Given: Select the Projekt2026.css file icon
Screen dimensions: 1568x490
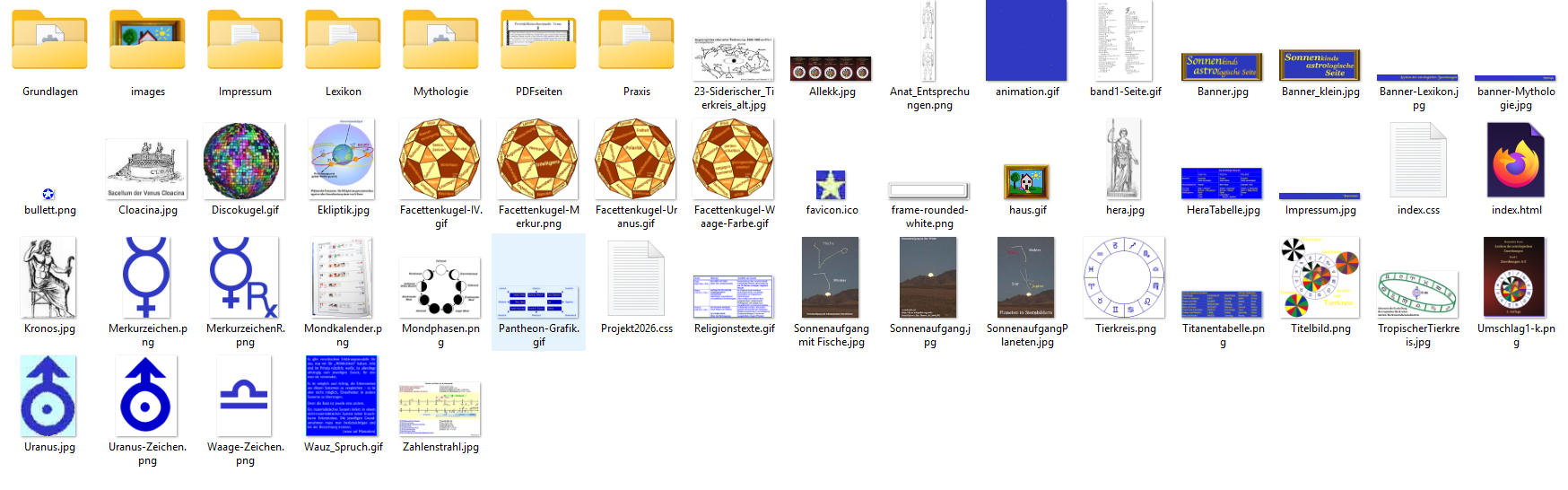Looking at the screenshot, I should click(636, 280).
